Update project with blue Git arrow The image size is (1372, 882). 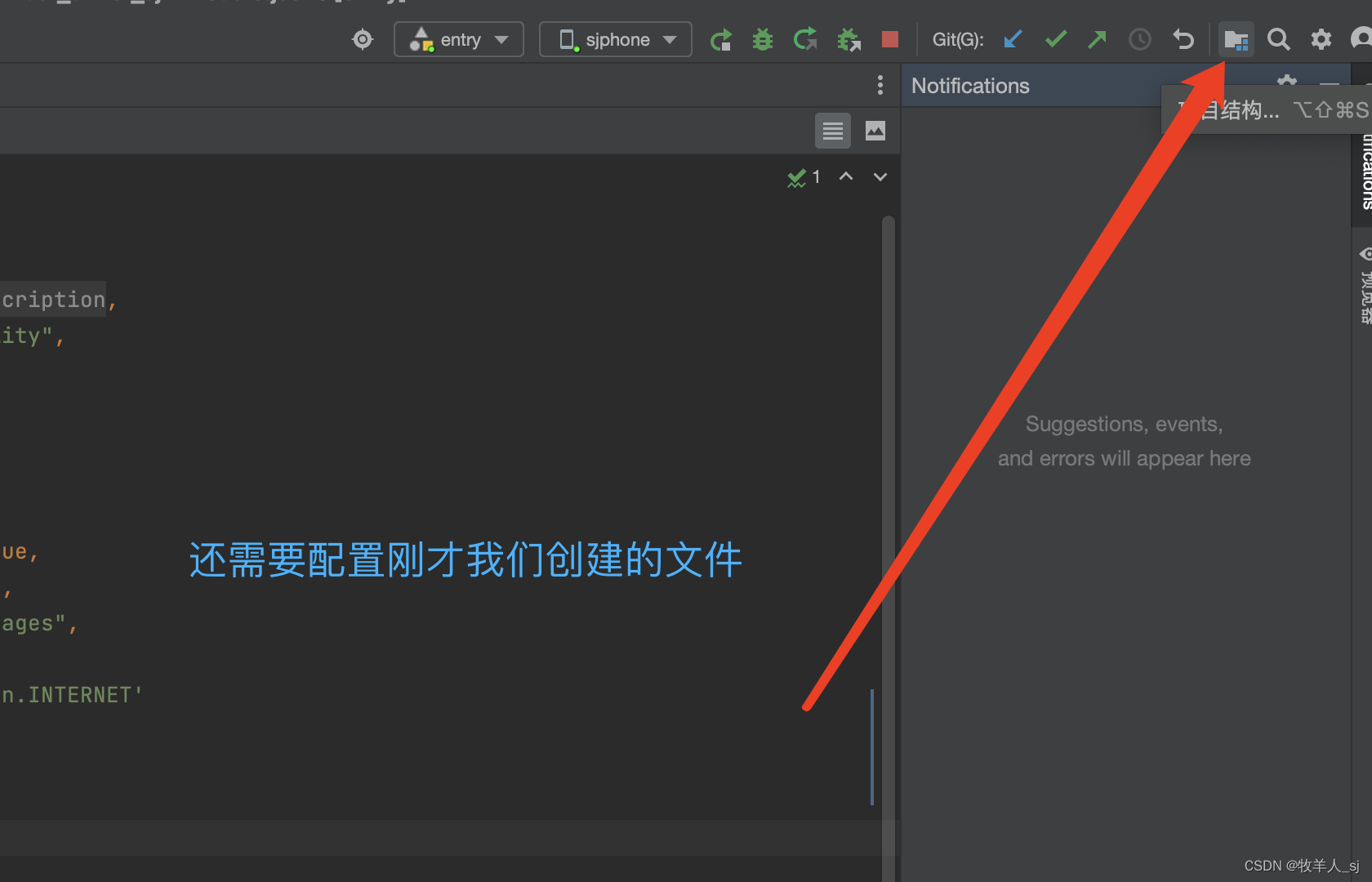1013,39
